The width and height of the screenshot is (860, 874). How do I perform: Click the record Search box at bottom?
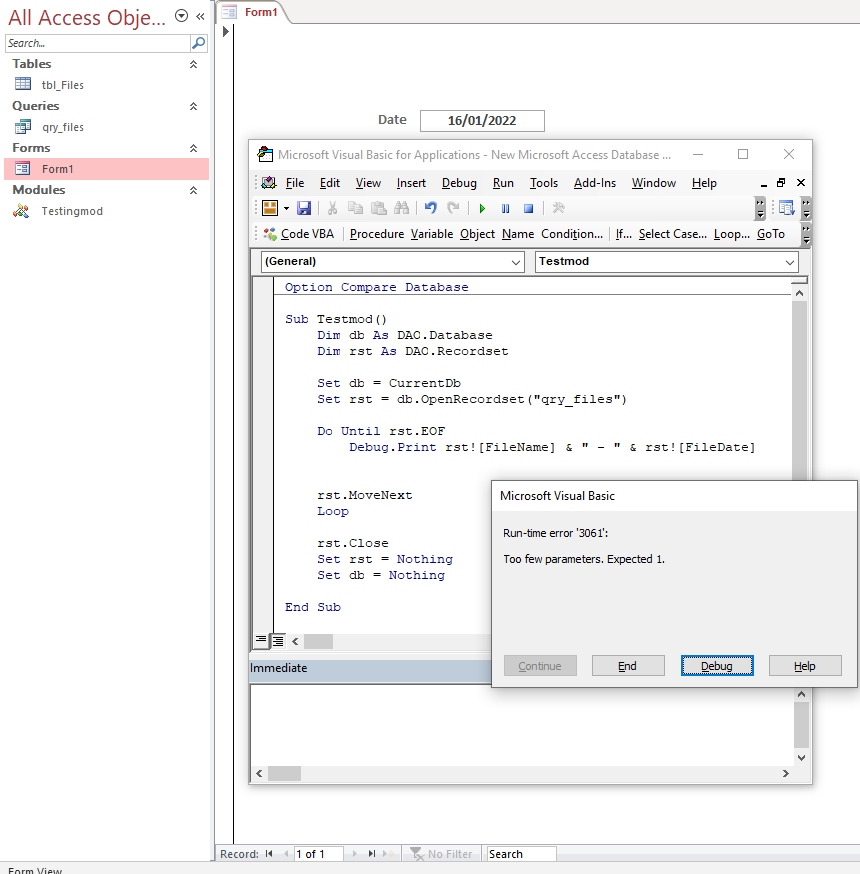click(521, 854)
